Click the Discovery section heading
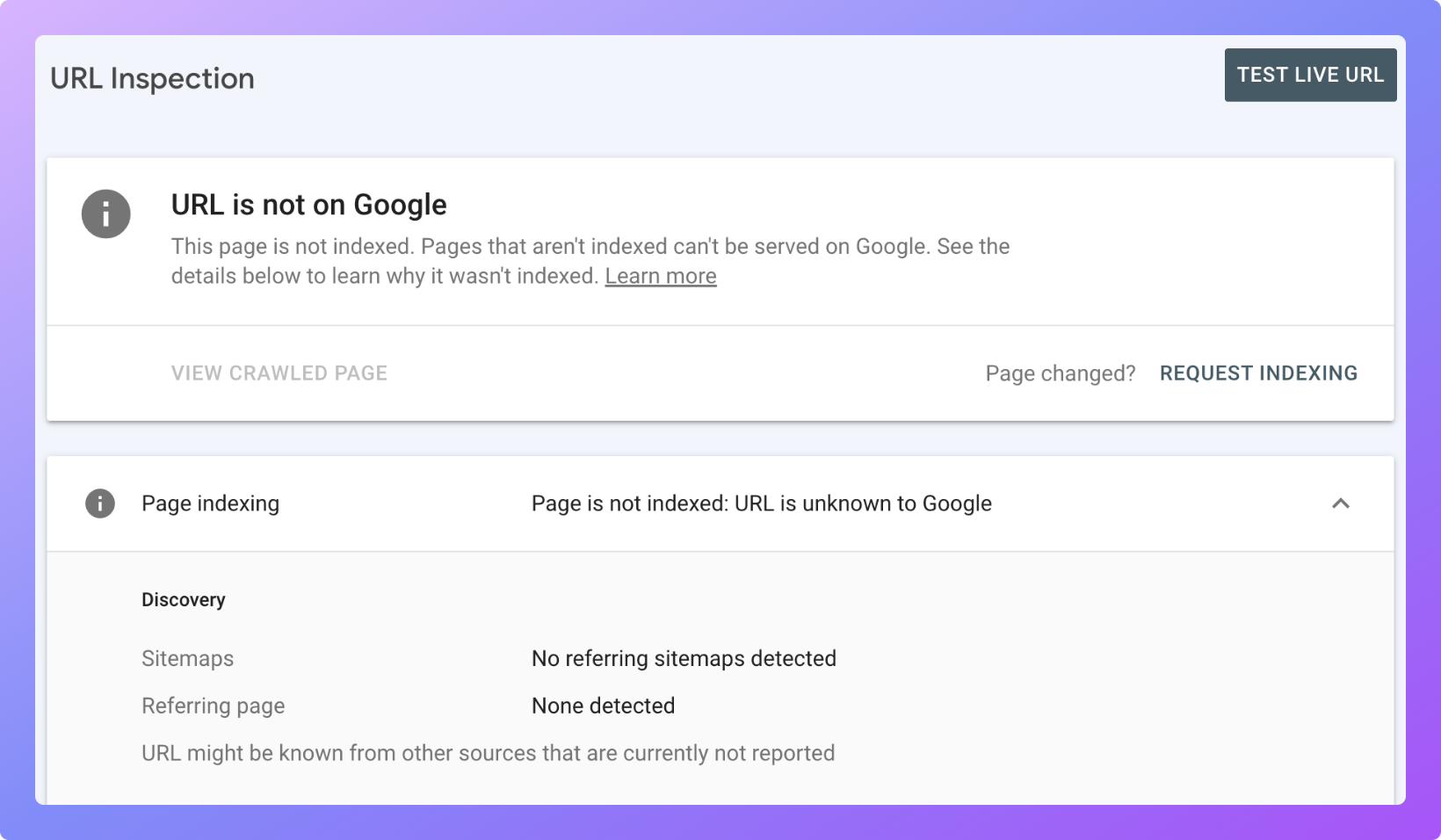1441x840 pixels. click(183, 600)
